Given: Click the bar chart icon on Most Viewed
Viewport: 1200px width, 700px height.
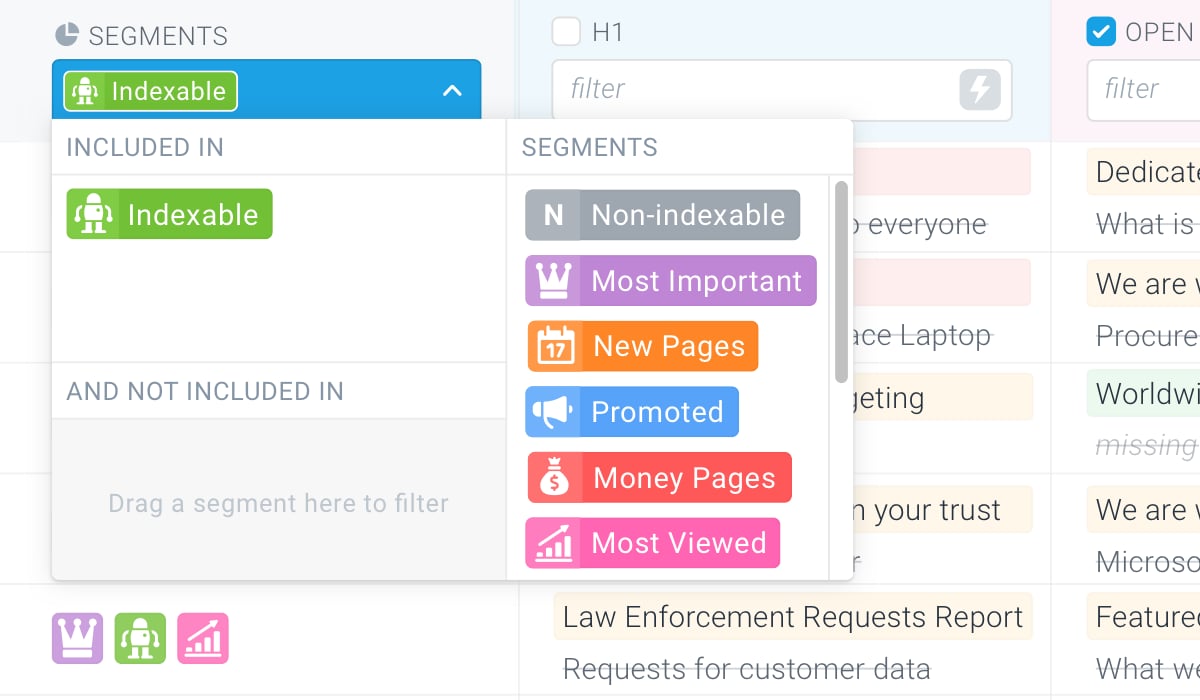Looking at the screenshot, I should click(x=553, y=543).
